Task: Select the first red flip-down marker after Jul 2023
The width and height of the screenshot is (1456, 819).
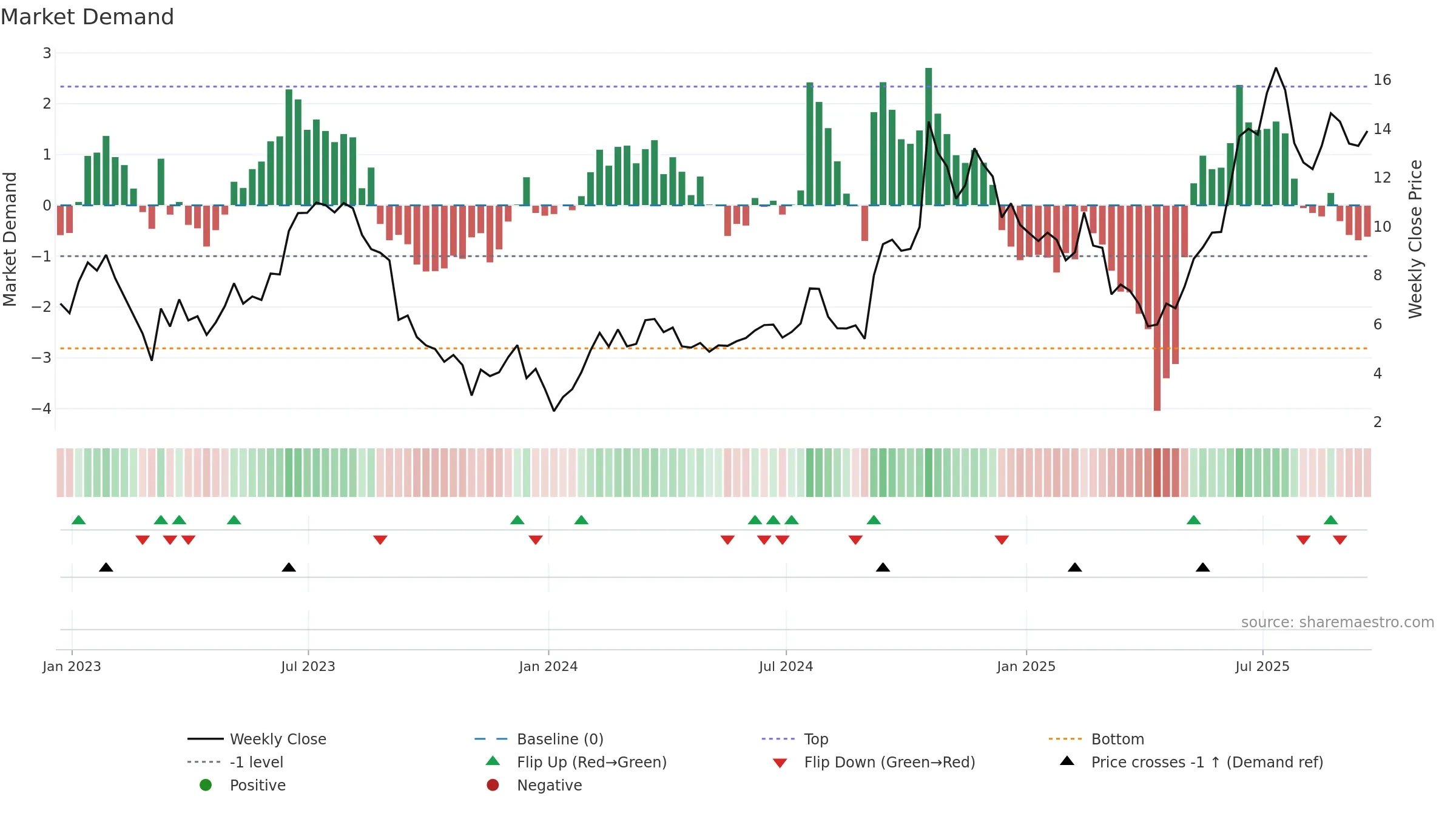Action: point(380,540)
